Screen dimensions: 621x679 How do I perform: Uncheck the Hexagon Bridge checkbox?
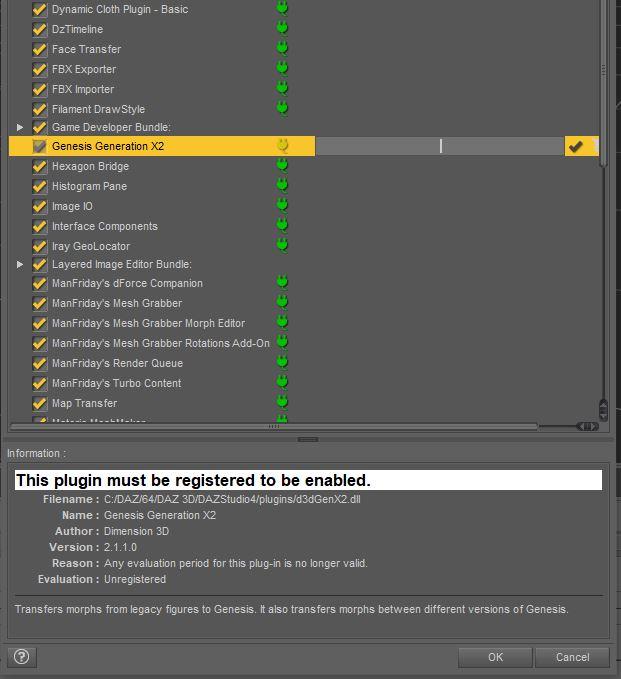39,166
